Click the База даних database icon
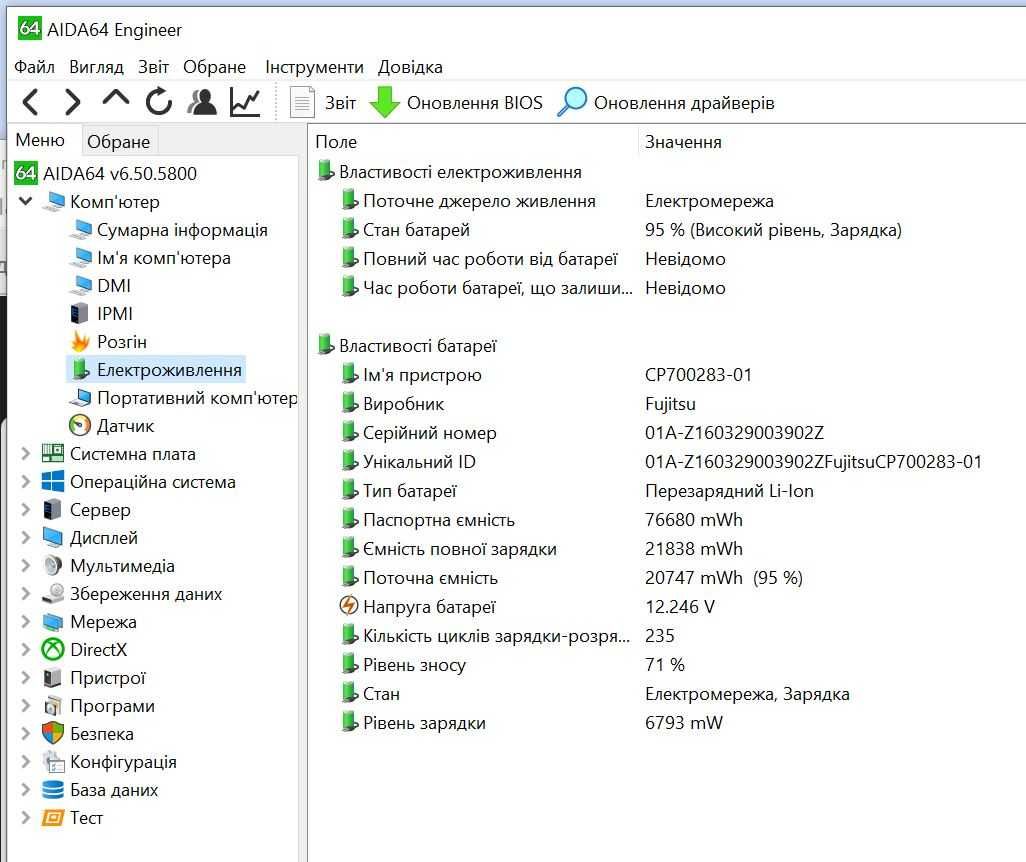This screenshot has height=862, width=1026. point(52,789)
